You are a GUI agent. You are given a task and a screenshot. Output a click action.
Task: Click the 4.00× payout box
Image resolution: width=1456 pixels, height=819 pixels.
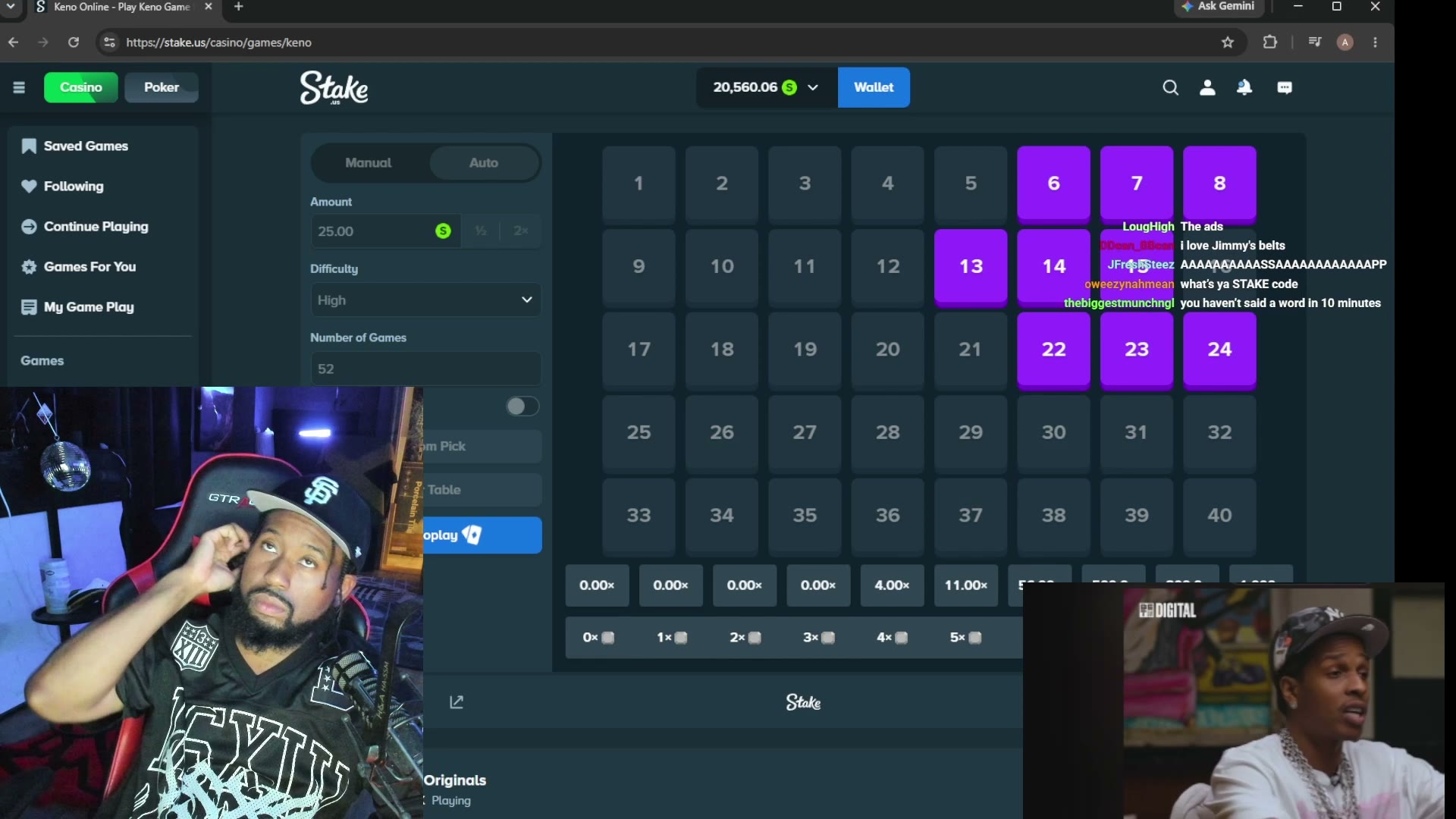click(x=892, y=585)
